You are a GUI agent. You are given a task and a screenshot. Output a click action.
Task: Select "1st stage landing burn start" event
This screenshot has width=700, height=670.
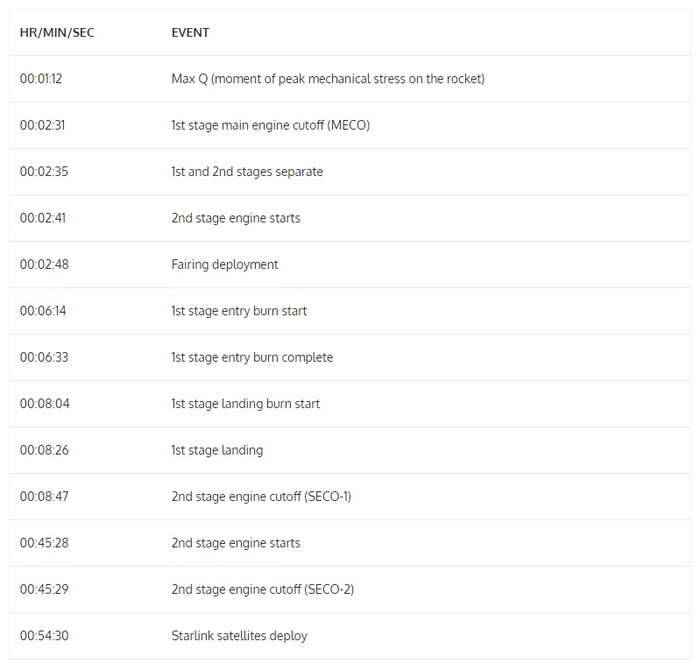click(245, 404)
